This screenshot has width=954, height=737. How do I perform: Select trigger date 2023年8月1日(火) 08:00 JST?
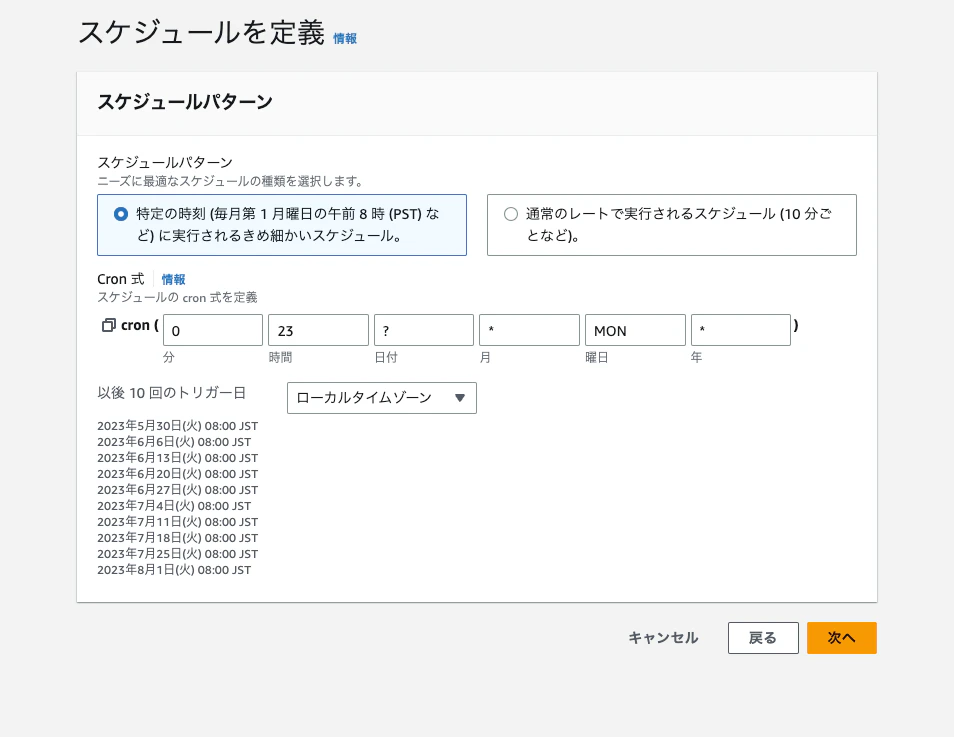(174, 570)
